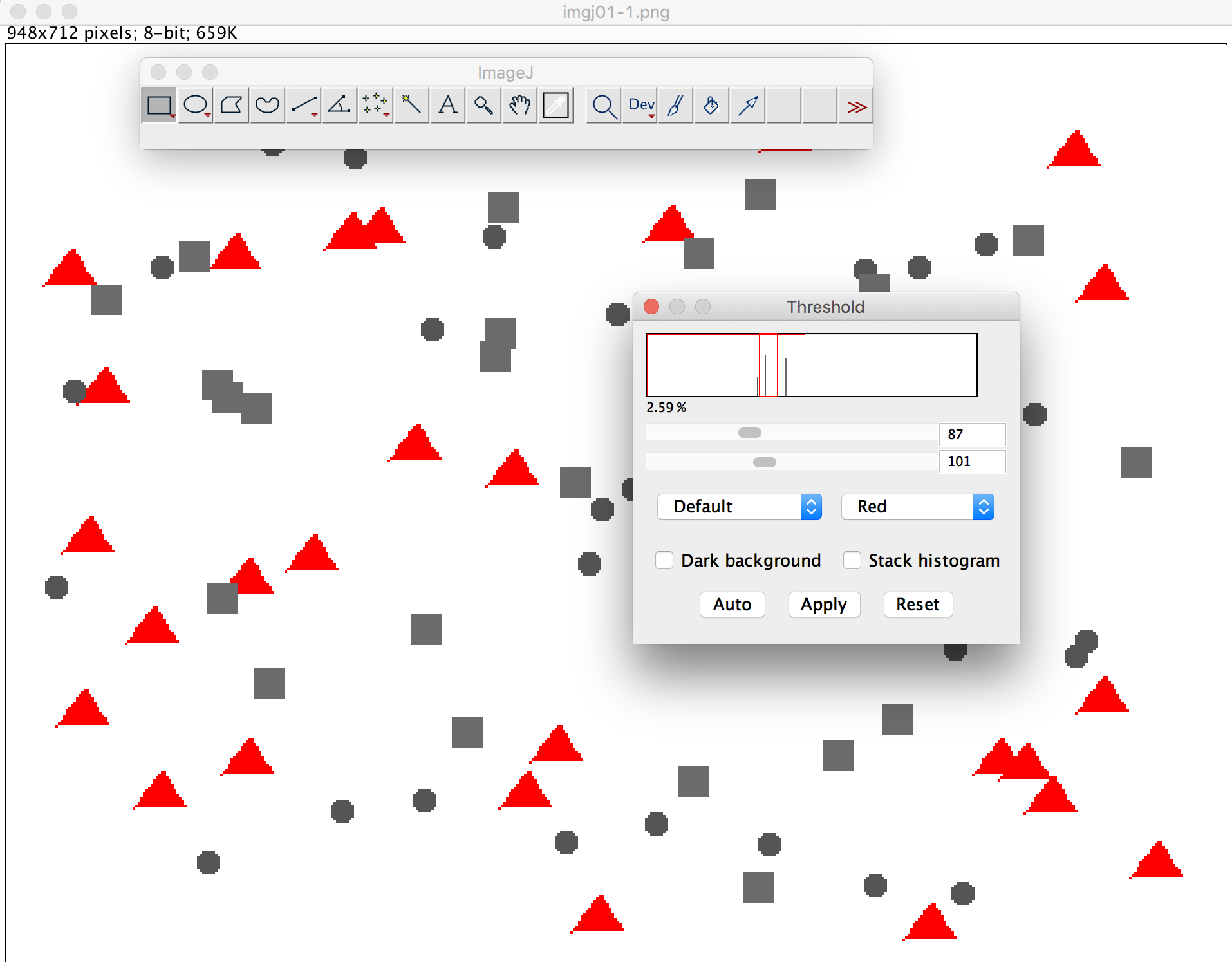Select the Rectangle selection tool
Image resolution: width=1232 pixels, height=967 pixels.
point(158,106)
